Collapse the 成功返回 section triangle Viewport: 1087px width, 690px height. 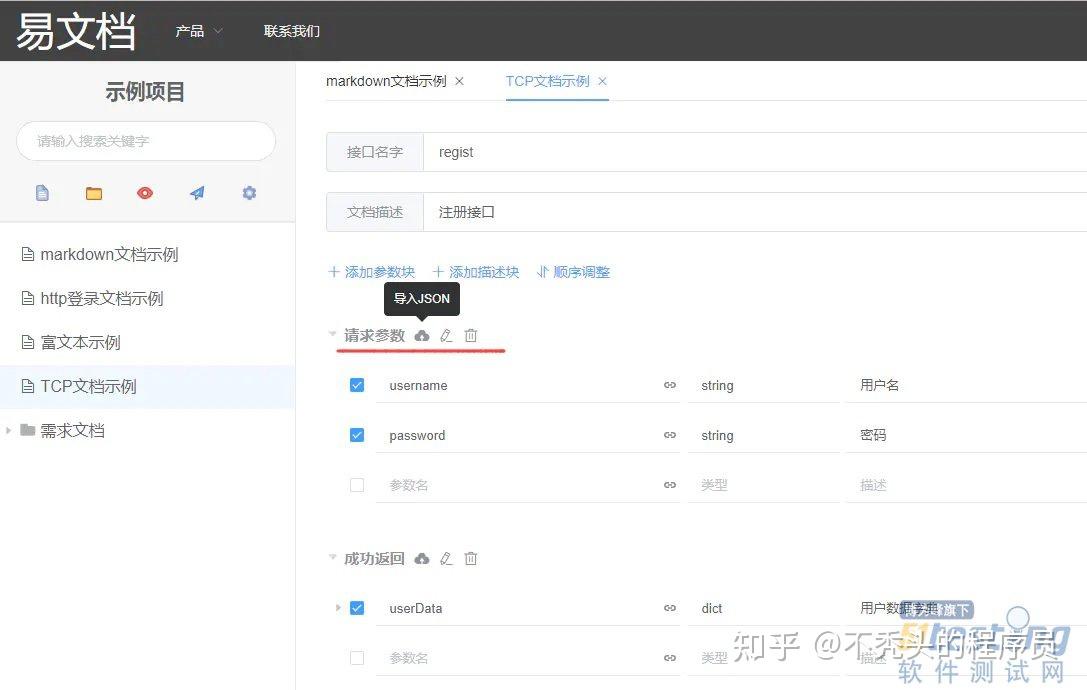pyautogui.click(x=332, y=556)
